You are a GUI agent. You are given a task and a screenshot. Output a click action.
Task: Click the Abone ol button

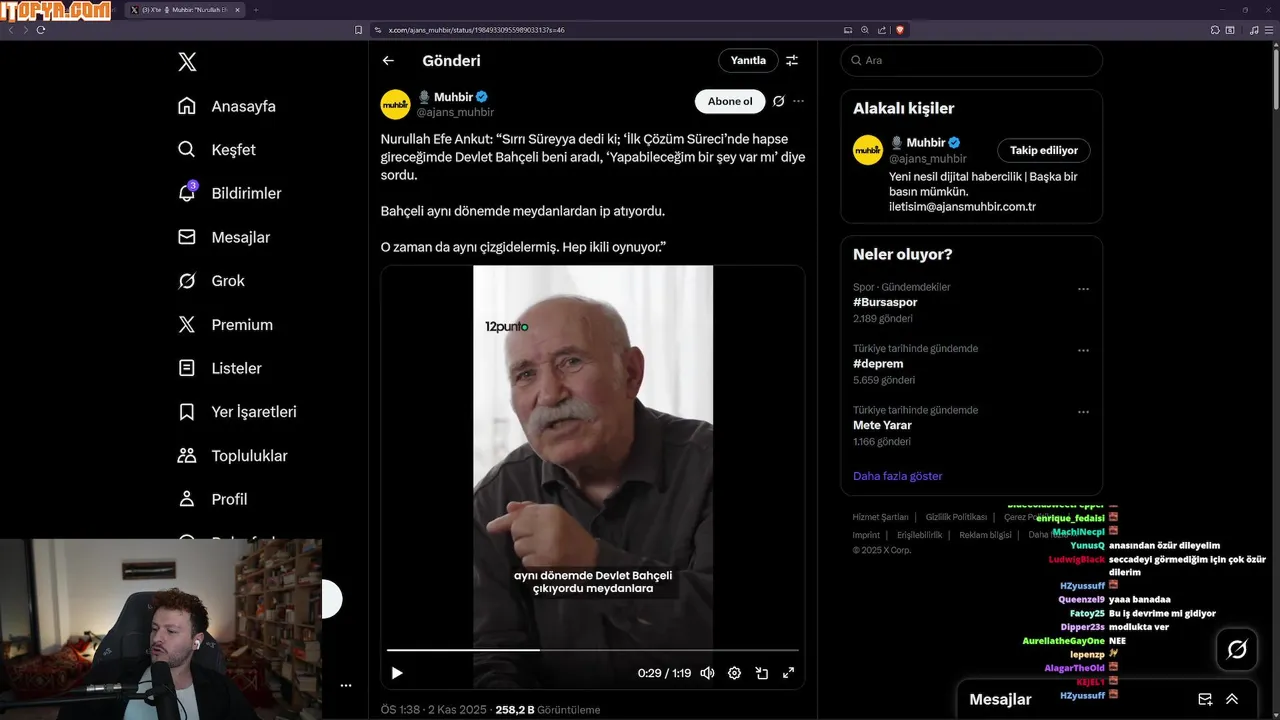coord(730,101)
